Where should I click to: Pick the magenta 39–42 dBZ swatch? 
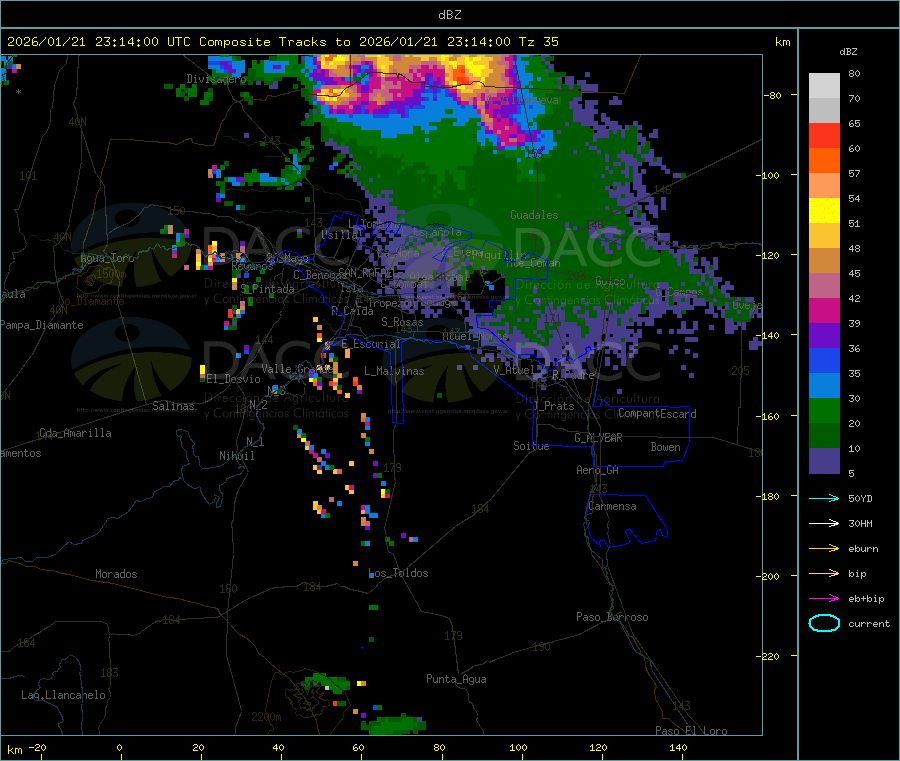[x=824, y=310]
